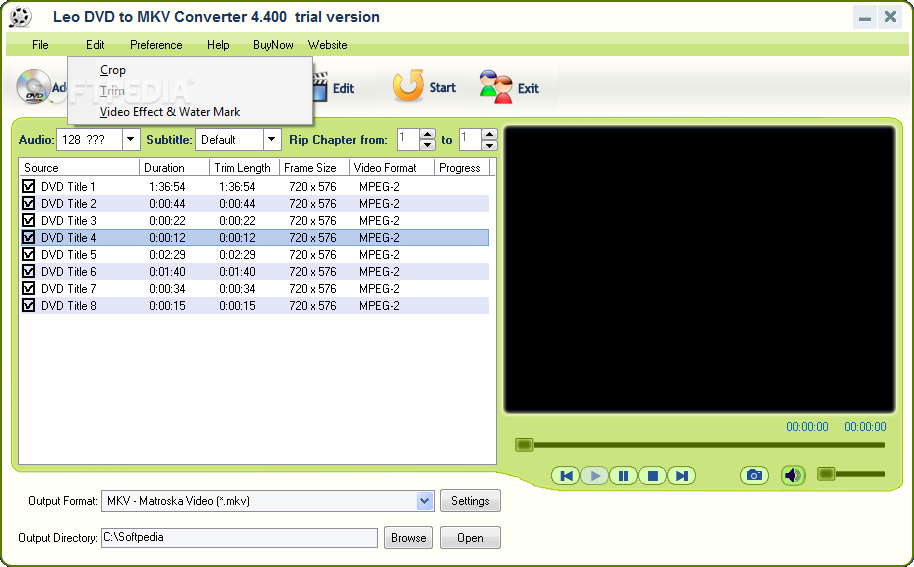The height and width of the screenshot is (567, 914).
Task: Click the Trim Length column header
Action: (x=244, y=168)
